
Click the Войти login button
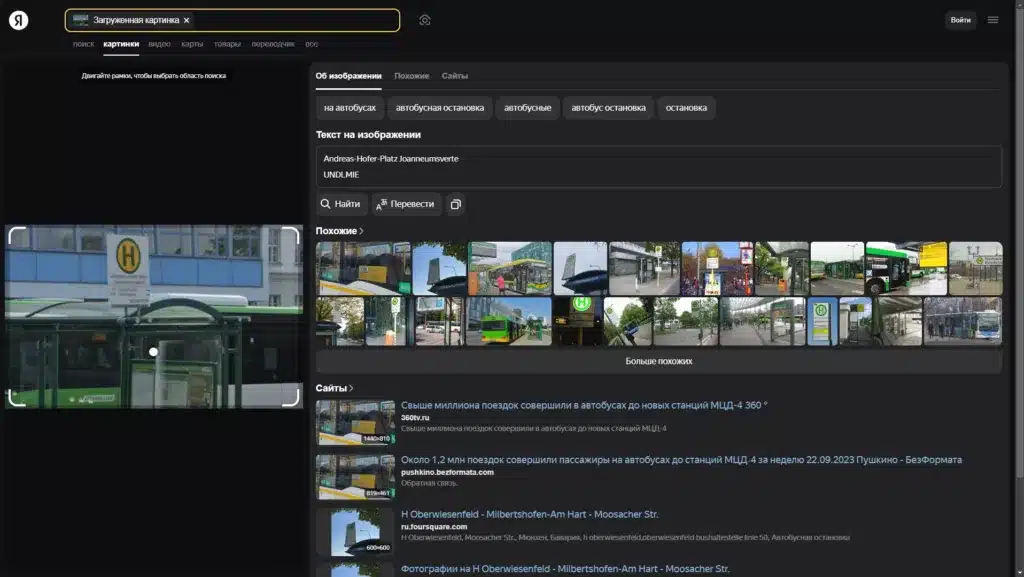[960, 20]
